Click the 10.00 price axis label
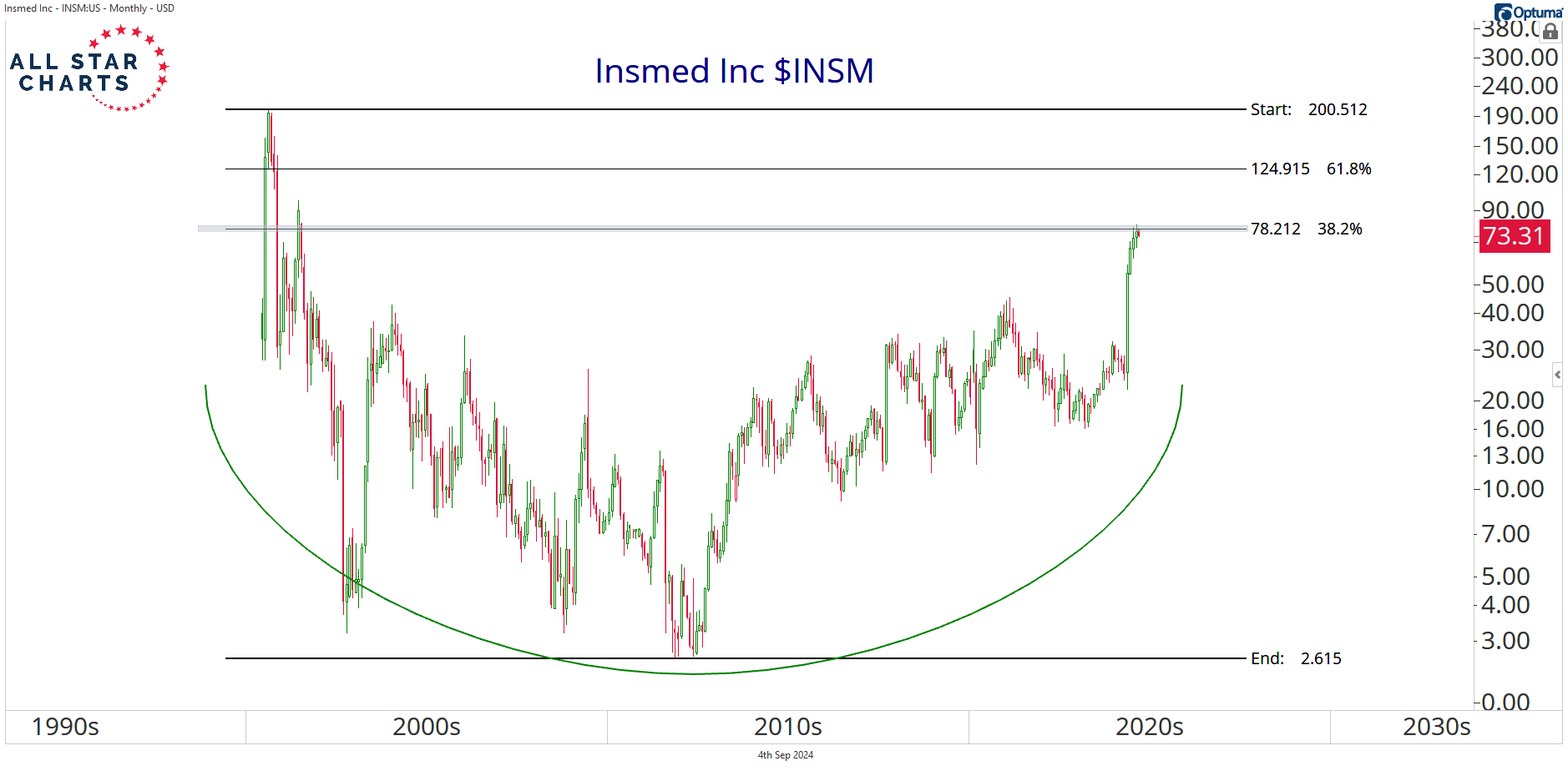The image size is (1568, 771). (x=1512, y=489)
